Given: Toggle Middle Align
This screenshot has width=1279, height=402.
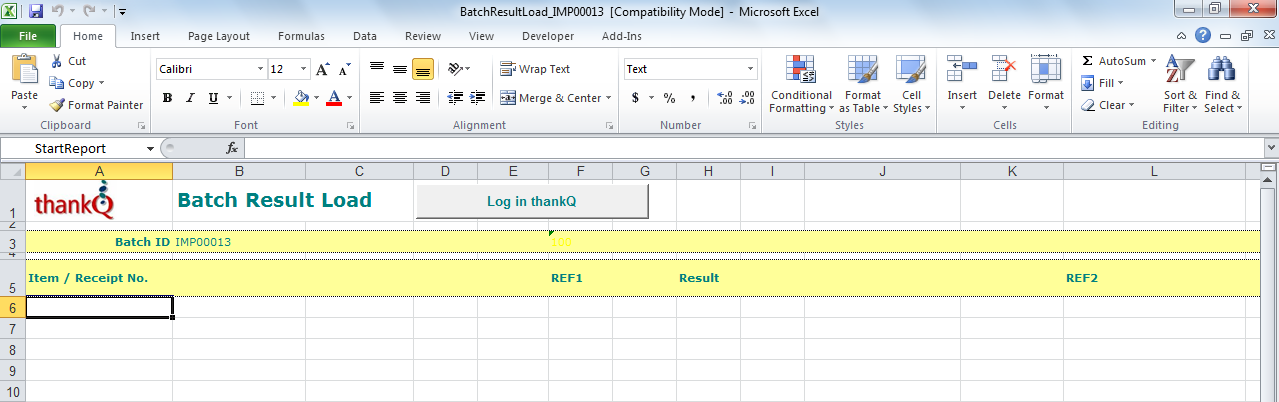Looking at the screenshot, I should click(399, 69).
